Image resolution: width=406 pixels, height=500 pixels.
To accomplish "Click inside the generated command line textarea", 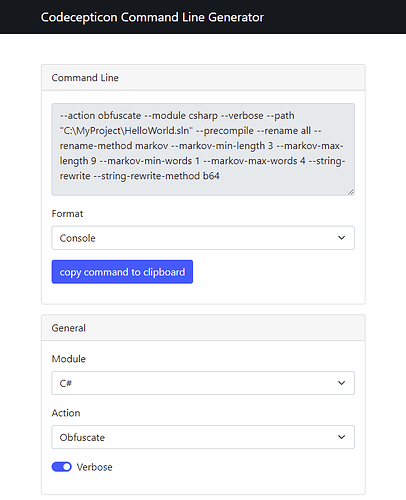I will 203,149.
